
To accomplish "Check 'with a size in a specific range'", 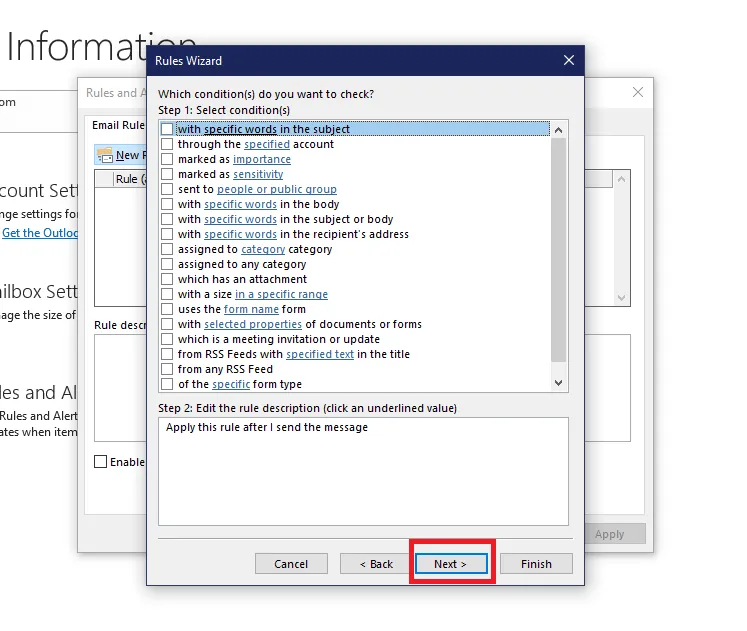I will pyautogui.click(x=167, y=294).
